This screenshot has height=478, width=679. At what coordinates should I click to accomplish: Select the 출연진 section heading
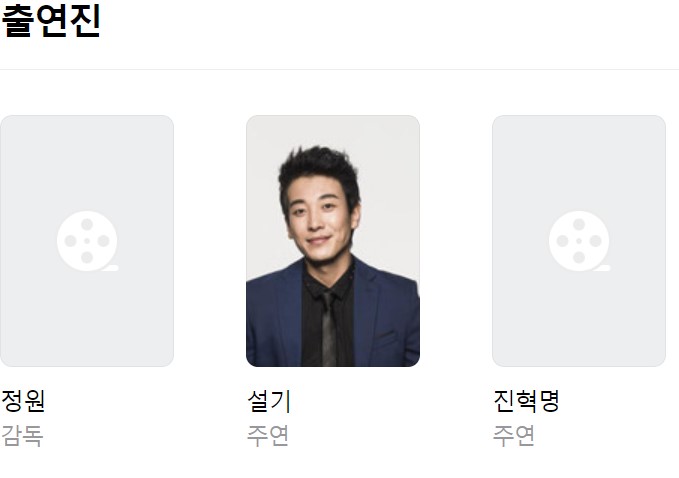pyautogui.click(x=51, y=20)
